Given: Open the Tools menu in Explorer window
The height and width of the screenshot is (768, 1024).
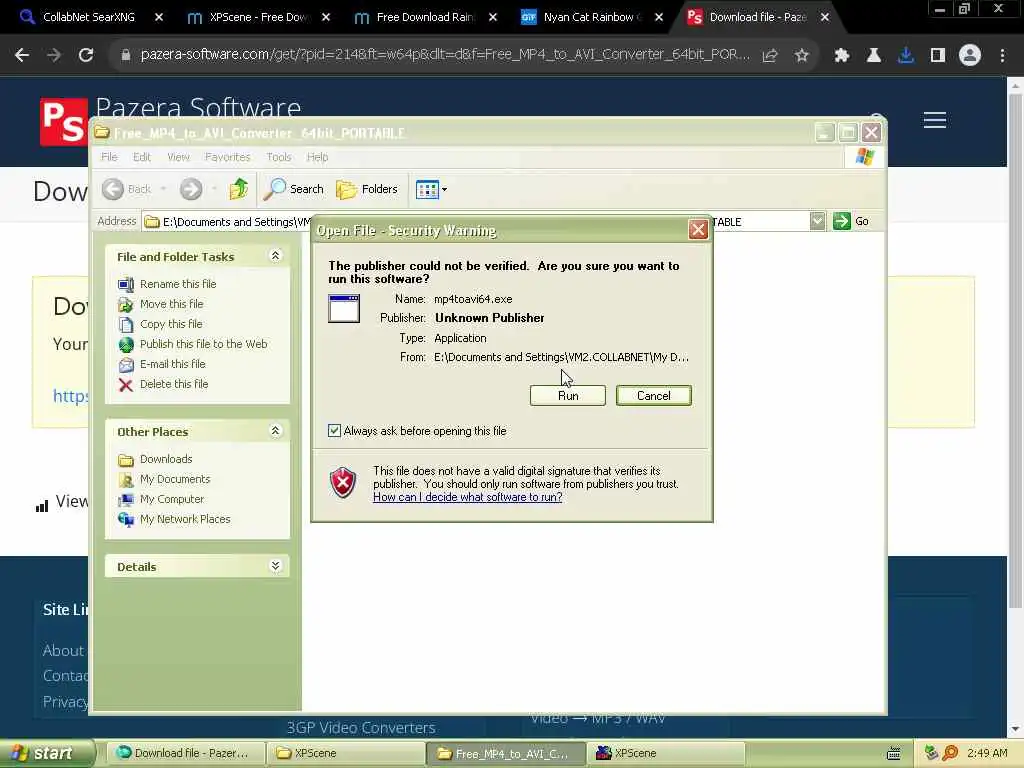Looking at the screenshot, I should pyautogui.click(x=279, y=157).
